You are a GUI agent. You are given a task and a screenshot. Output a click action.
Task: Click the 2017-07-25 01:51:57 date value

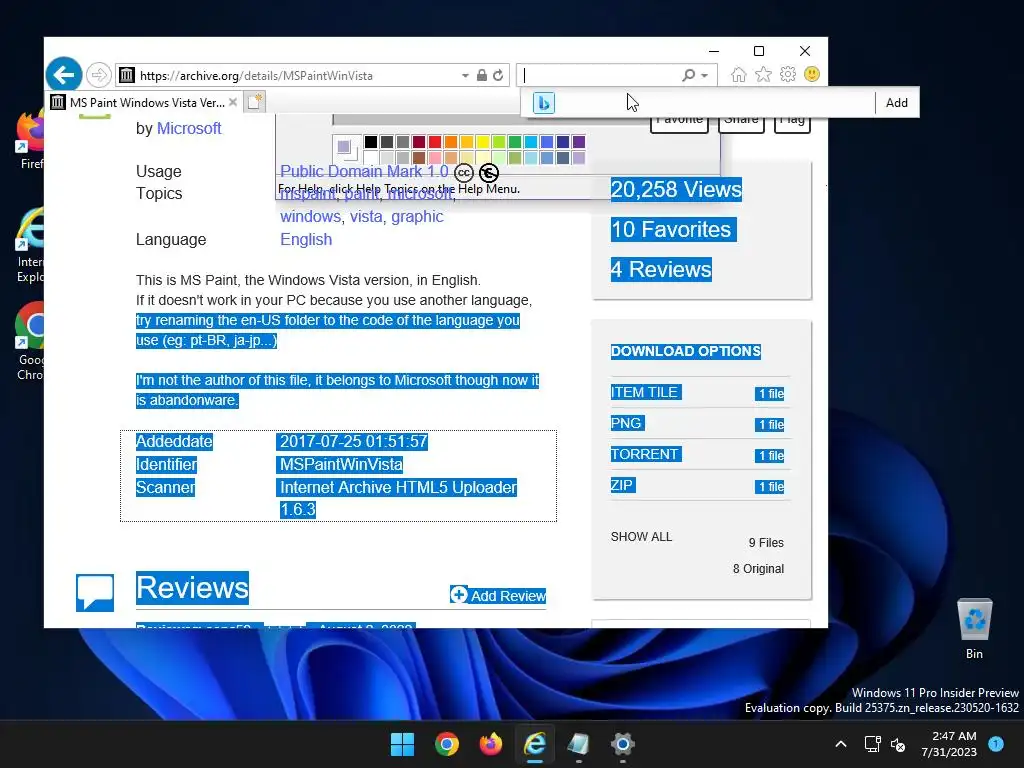pos(353,441)
